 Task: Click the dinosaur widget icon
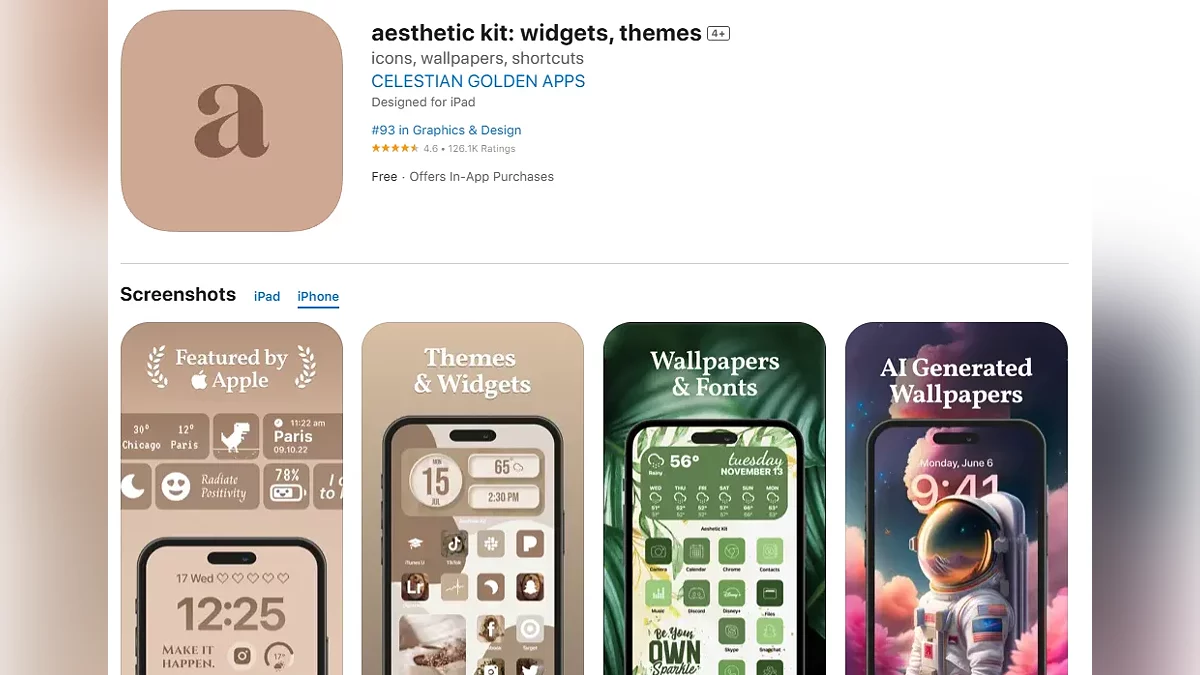[x=236, y=436]
